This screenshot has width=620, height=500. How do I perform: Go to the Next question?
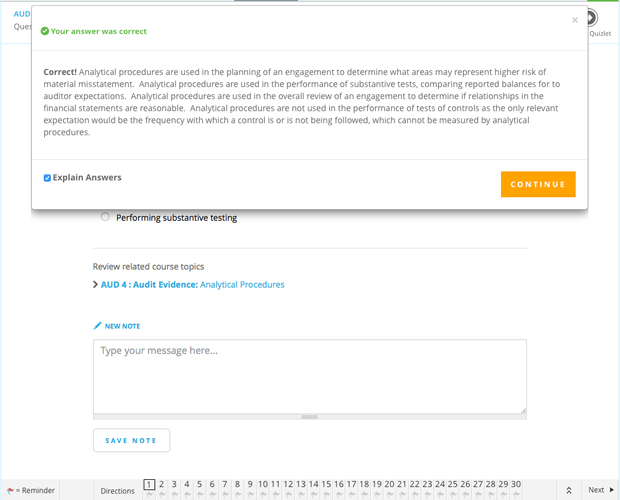600,490
